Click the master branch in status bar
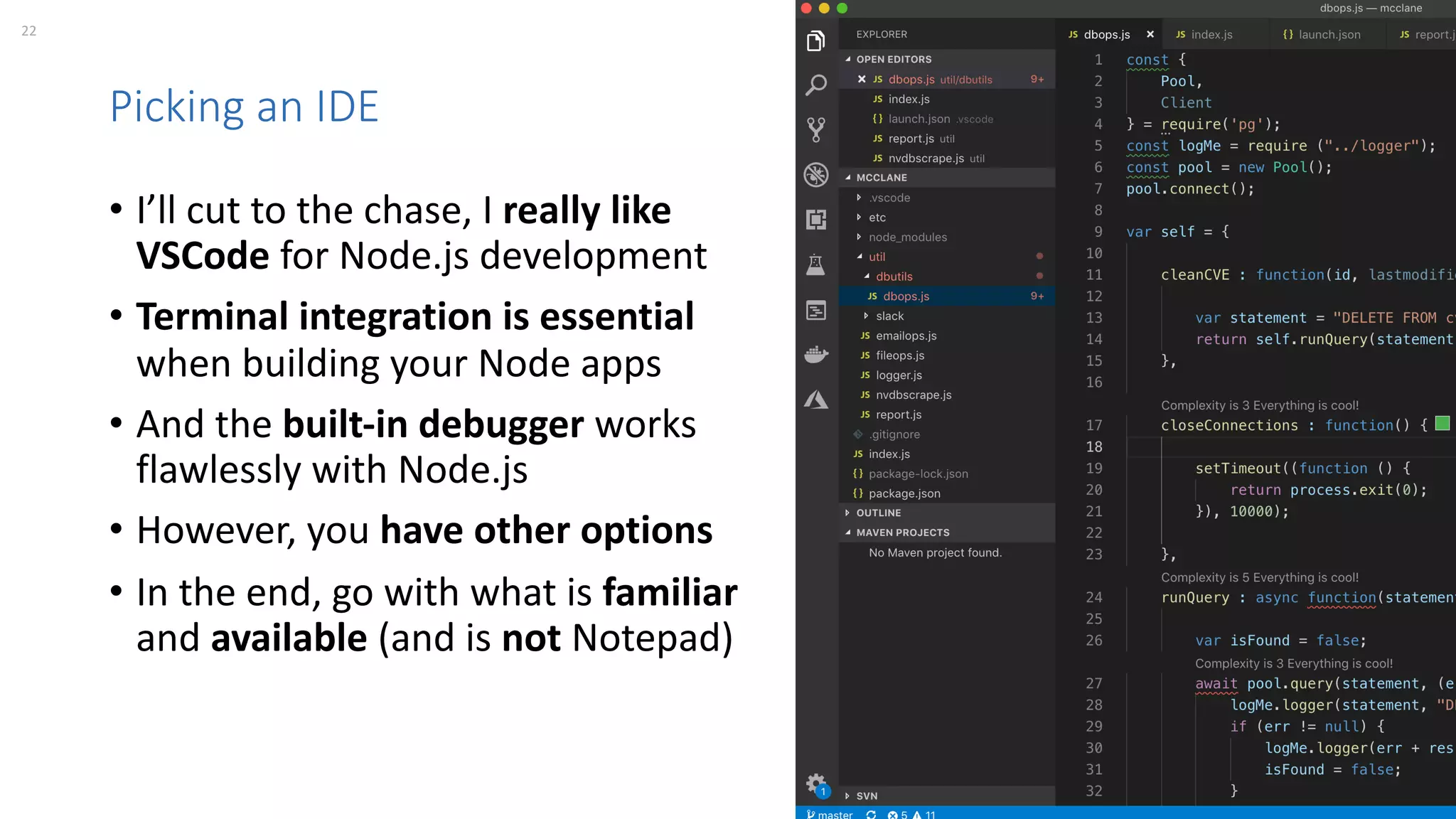The image size is (1456, 819). (830, 814)
